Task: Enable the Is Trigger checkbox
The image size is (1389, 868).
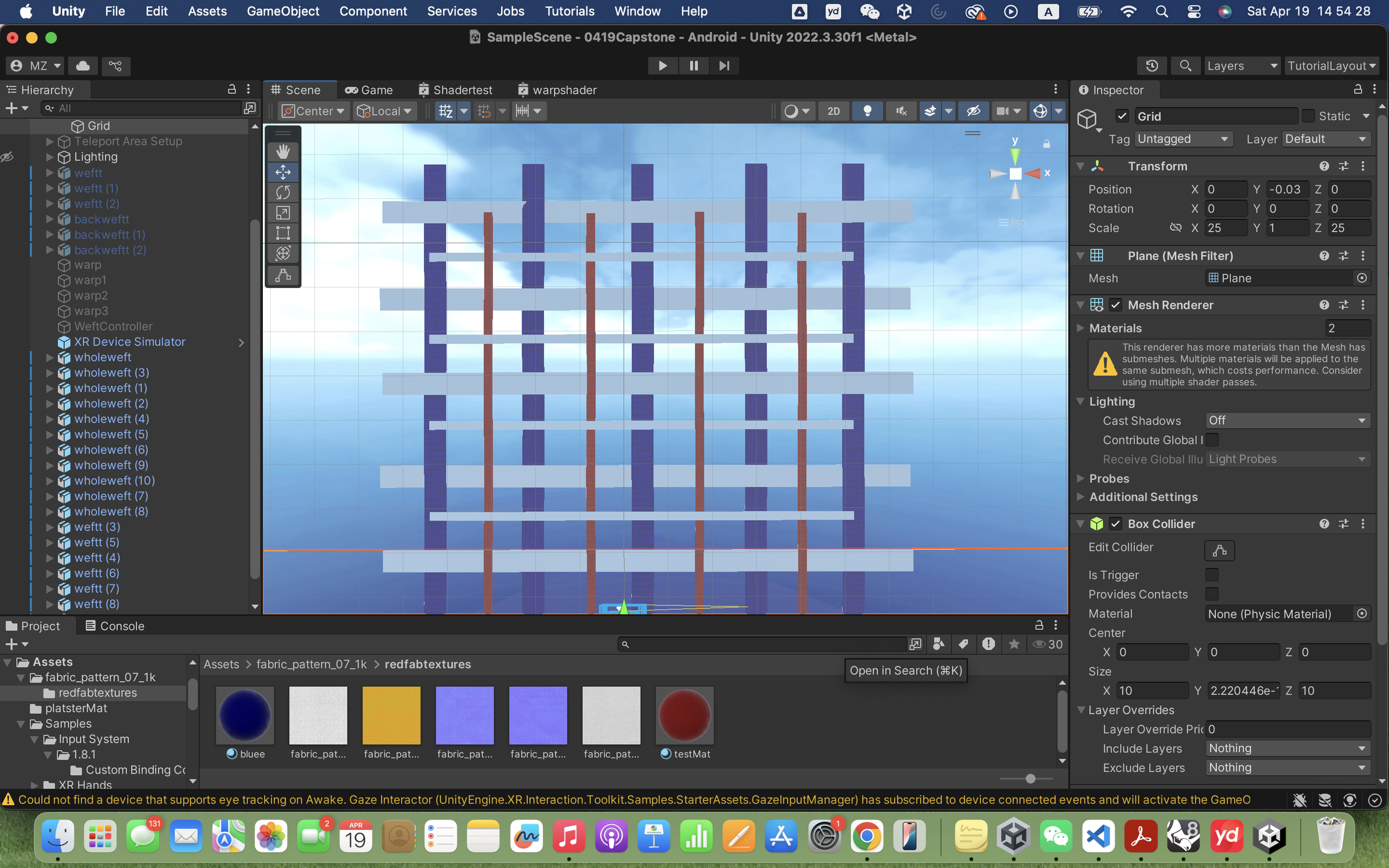Action: point(1212,575)
